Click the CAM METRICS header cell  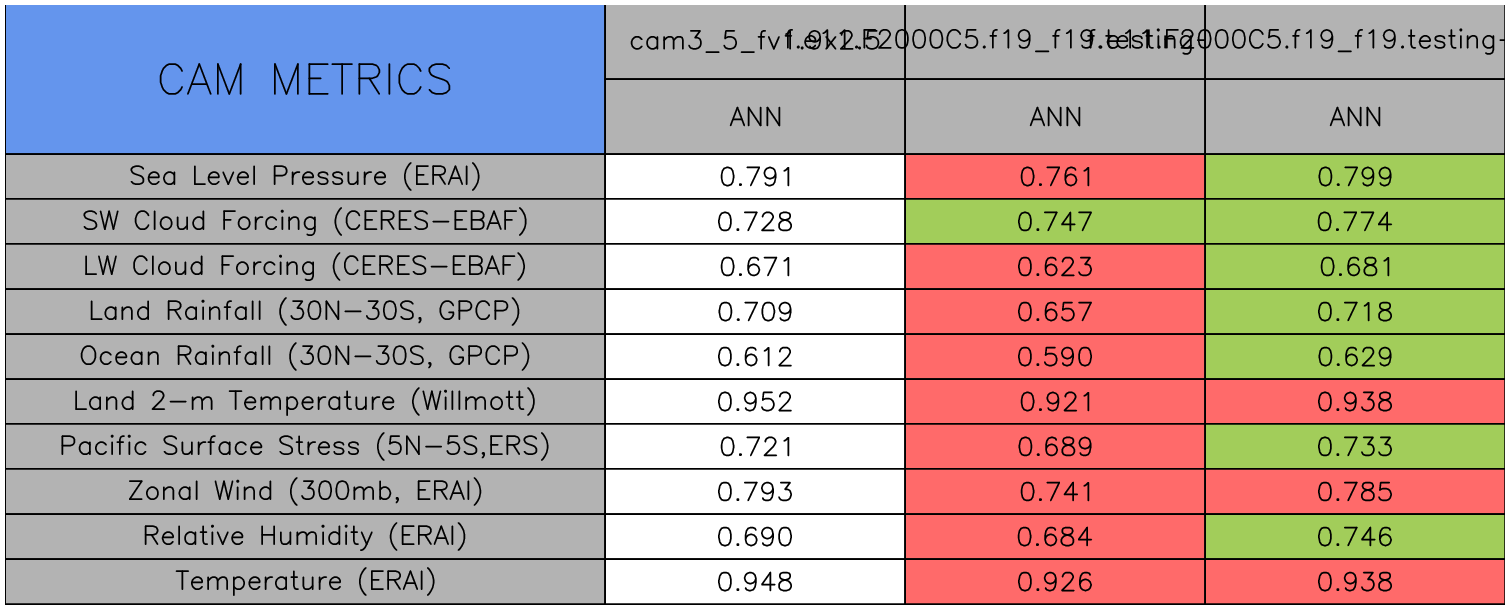[305, 80]
